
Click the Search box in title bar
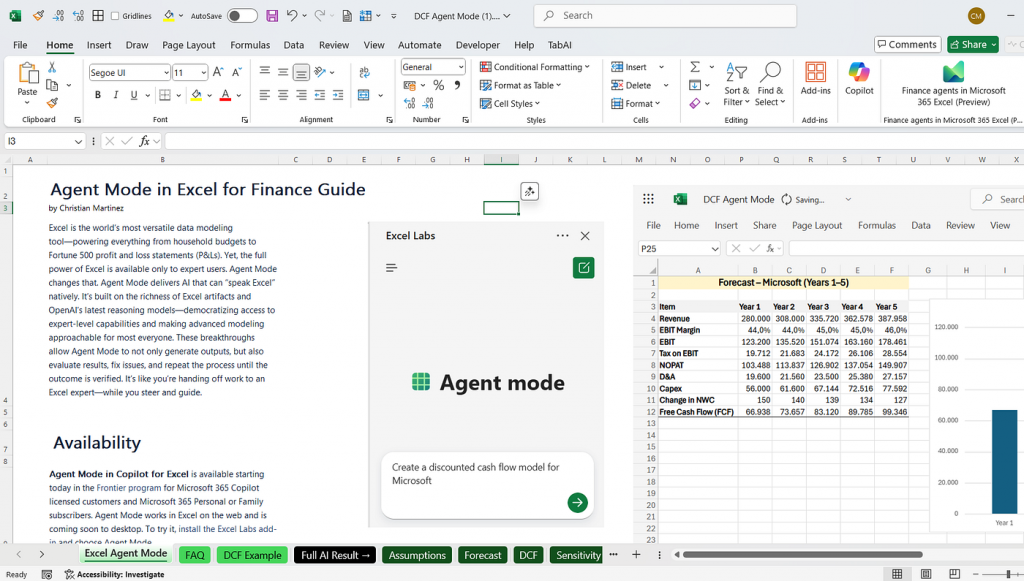click(x=665, y=16)
